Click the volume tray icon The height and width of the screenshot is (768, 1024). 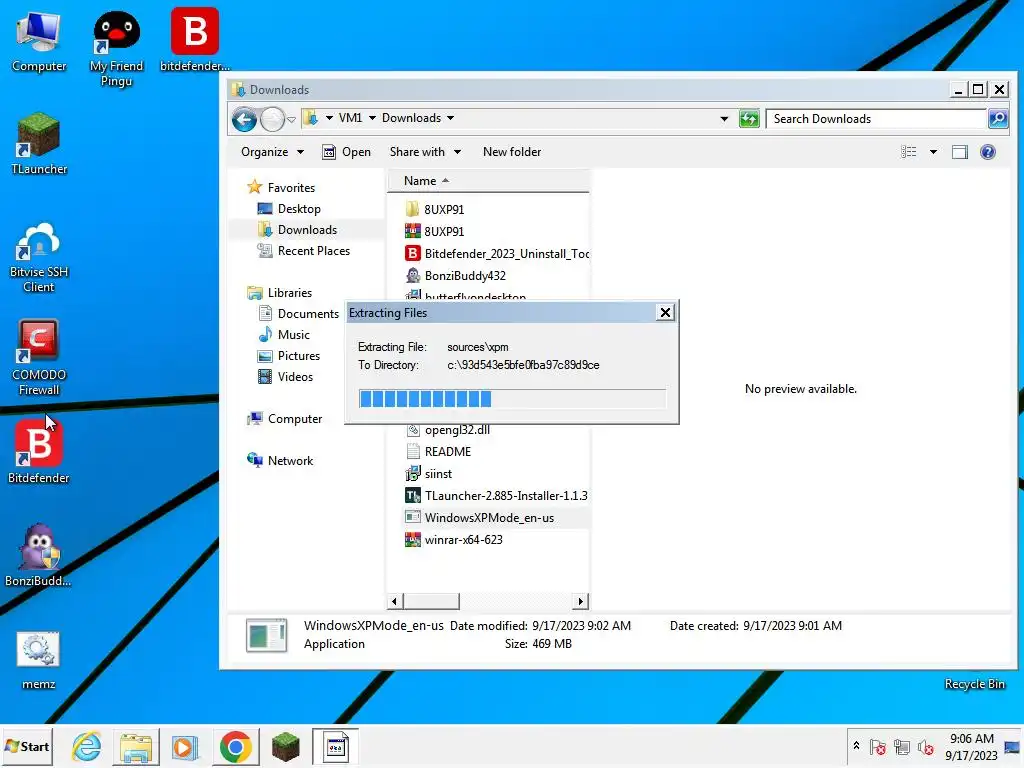(x=925, y=746)
